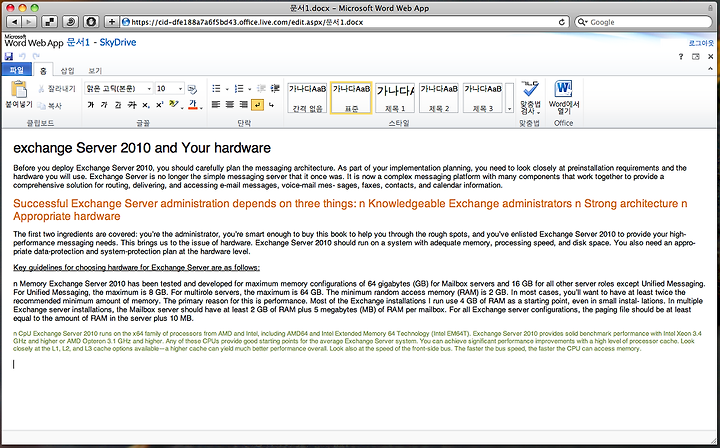Click the Cut (잘라내기) scissors button
Viewport: 720px width, 448px height.
(57, 89)
